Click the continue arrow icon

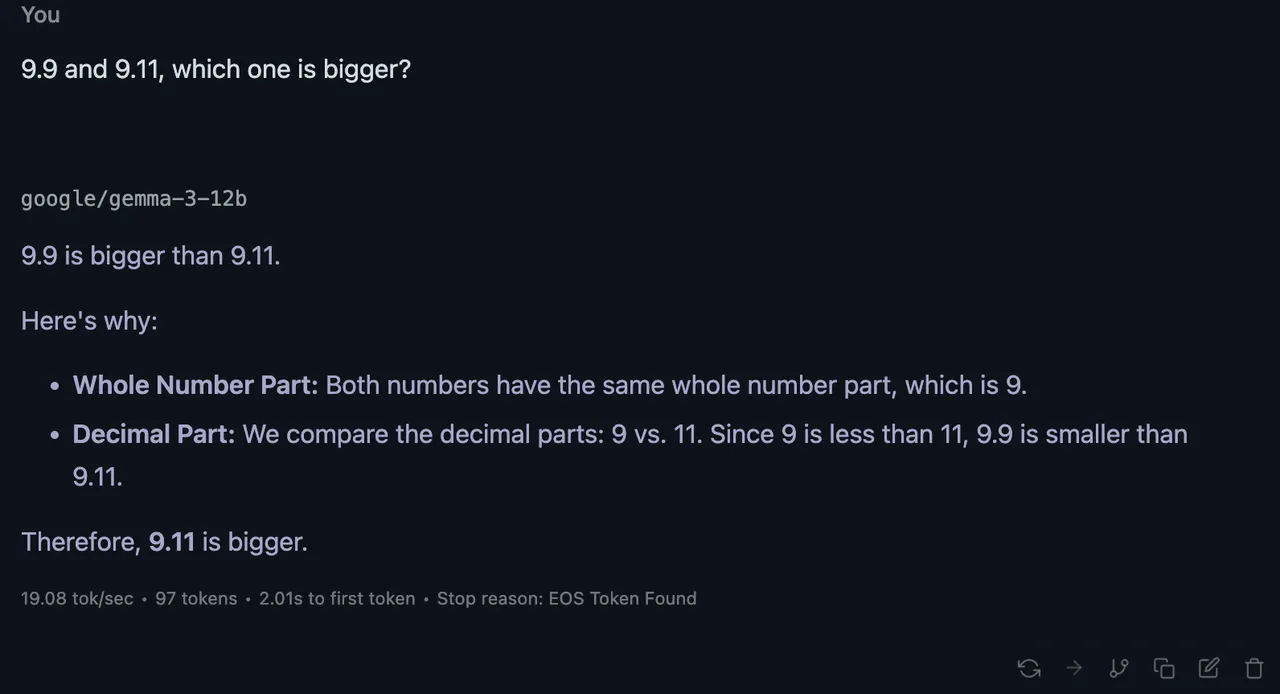click(1074, 668)
